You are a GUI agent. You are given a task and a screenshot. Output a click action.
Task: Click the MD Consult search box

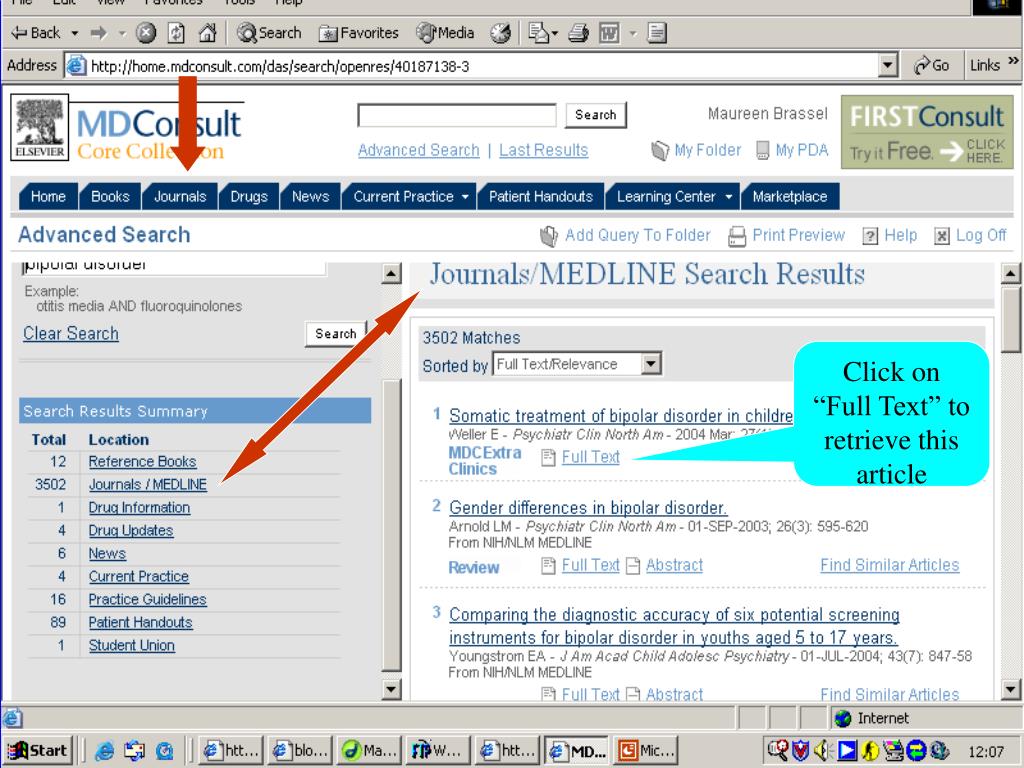[456, 116]
